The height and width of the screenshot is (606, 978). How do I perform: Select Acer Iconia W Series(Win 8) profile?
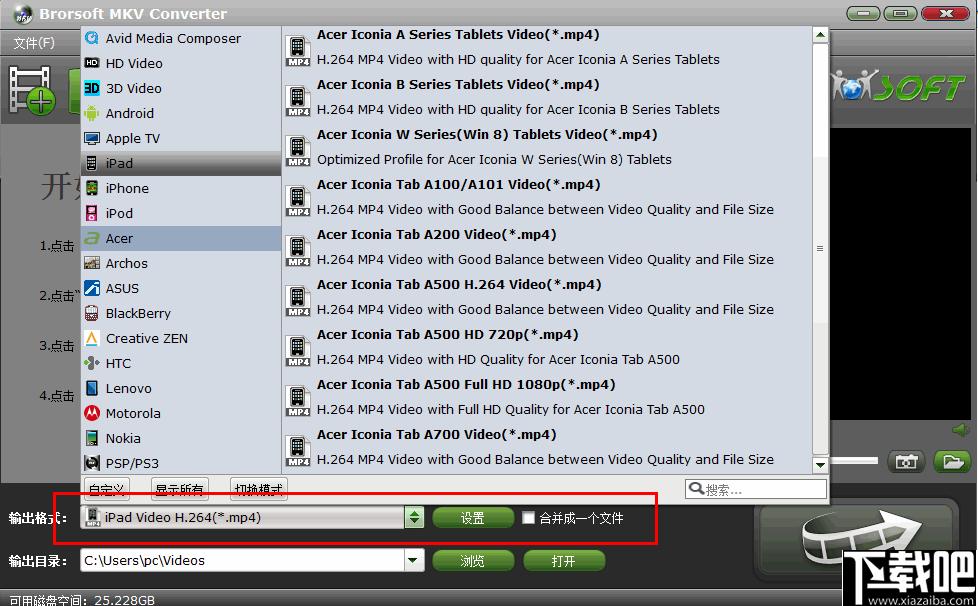tap(548, 148)
